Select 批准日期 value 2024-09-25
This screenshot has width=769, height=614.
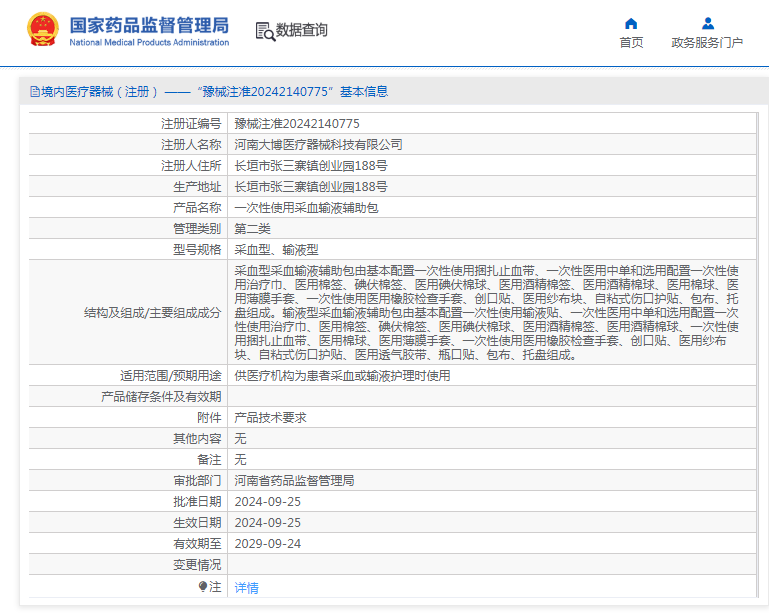268,502
